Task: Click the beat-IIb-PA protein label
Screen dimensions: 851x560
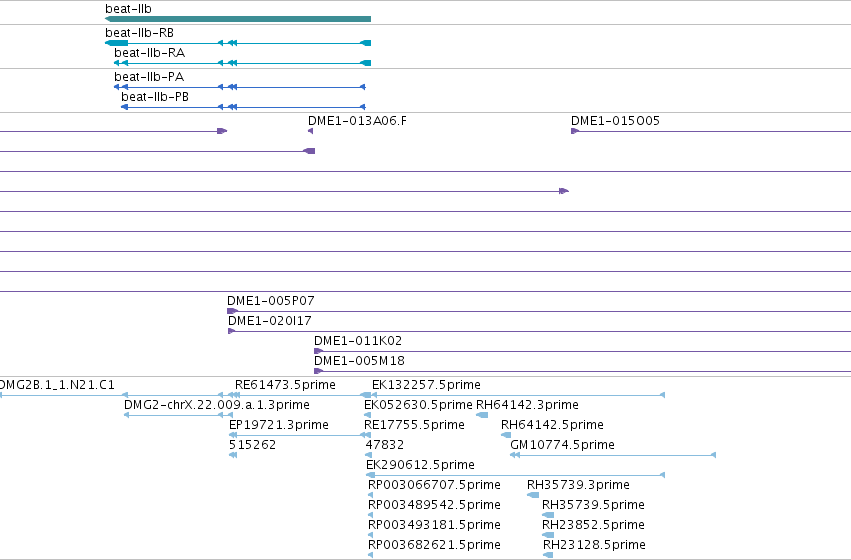Action: click(x=149, y=77)
